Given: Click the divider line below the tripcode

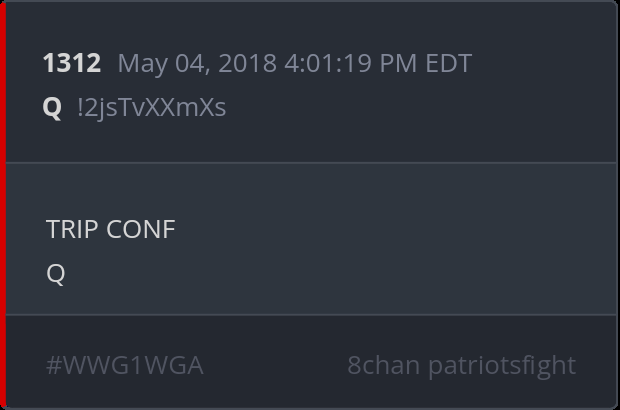Looking at the screenshot, I should pyautogui.click(x=312, y=162).
